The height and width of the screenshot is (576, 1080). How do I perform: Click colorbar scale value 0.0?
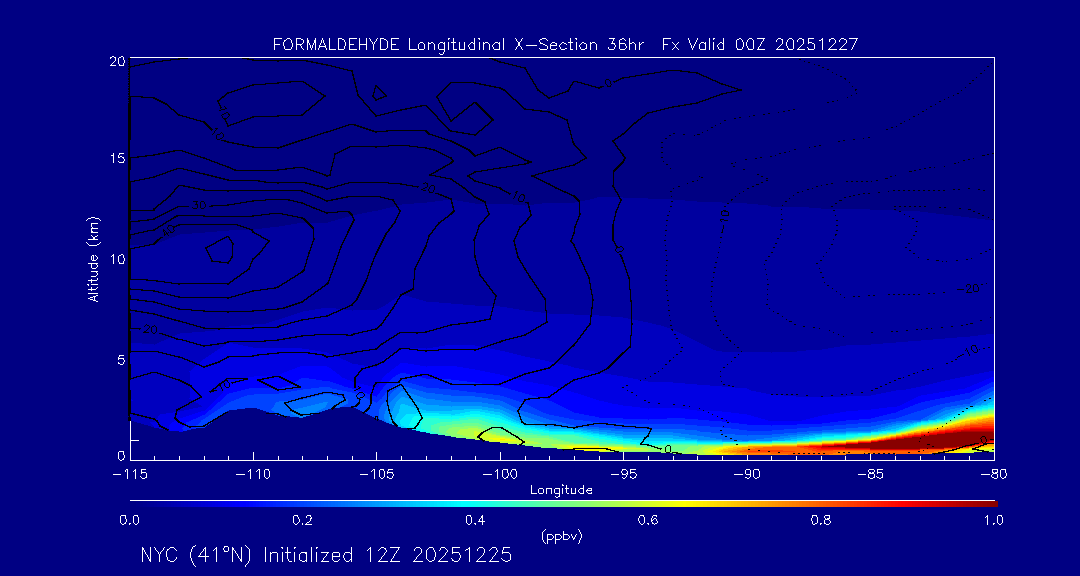click(x=129, y=520)
